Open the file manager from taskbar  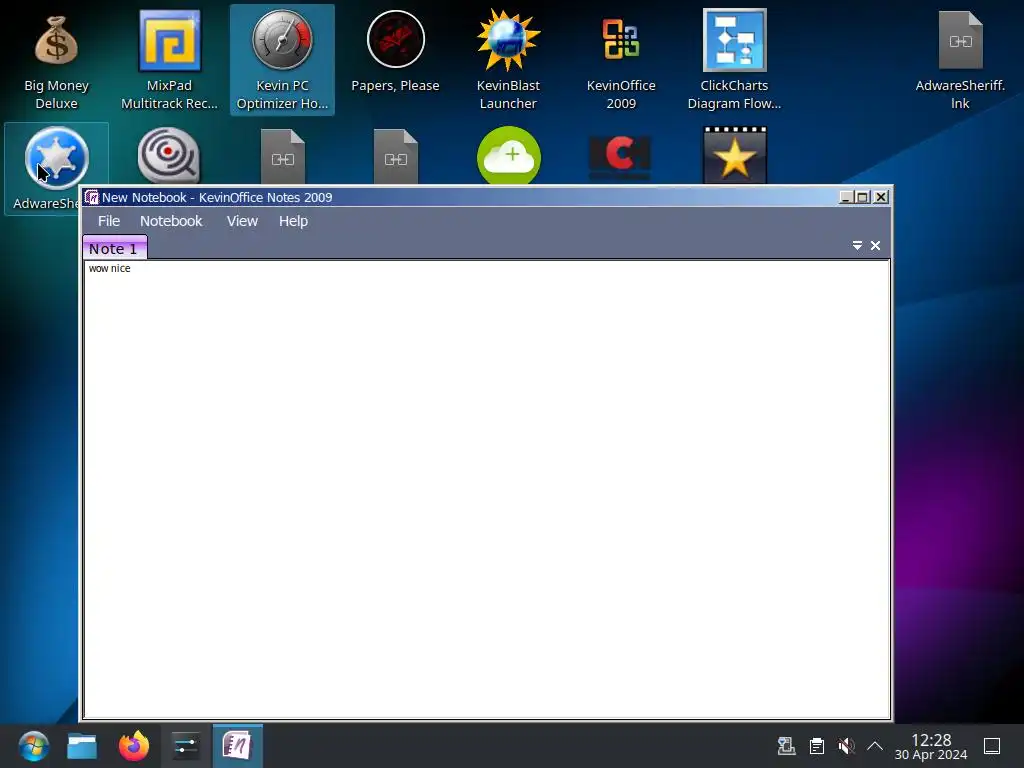[x=82, y=746]
